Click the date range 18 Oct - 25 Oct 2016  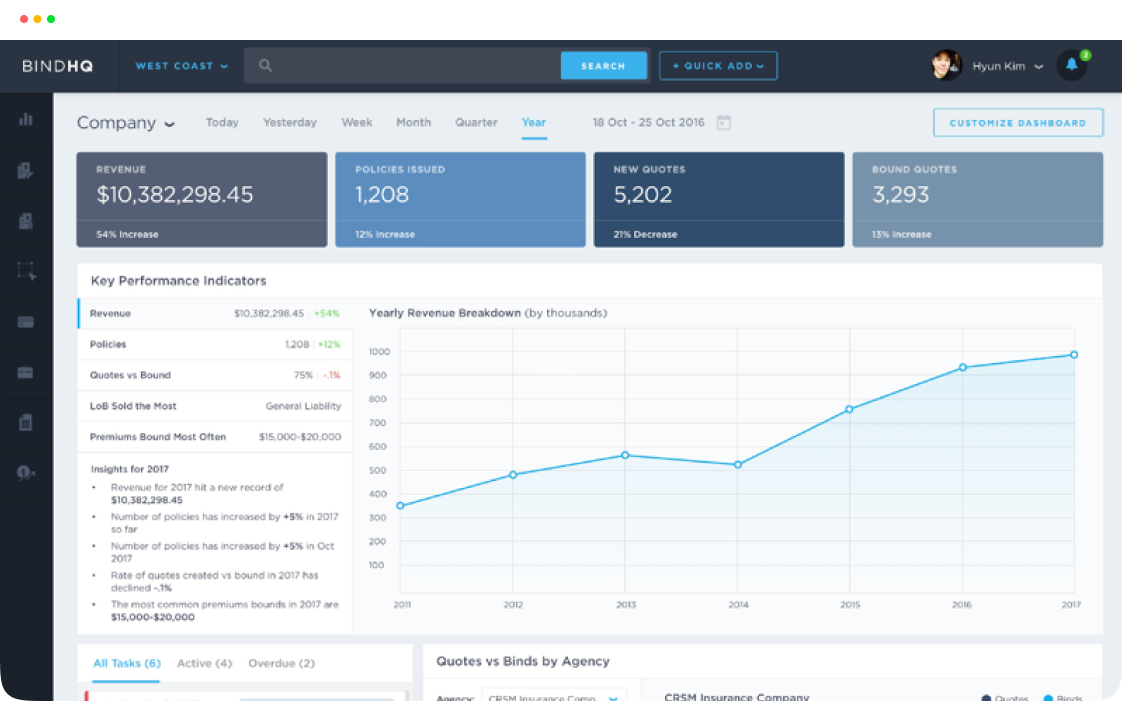tap(648, 122)
